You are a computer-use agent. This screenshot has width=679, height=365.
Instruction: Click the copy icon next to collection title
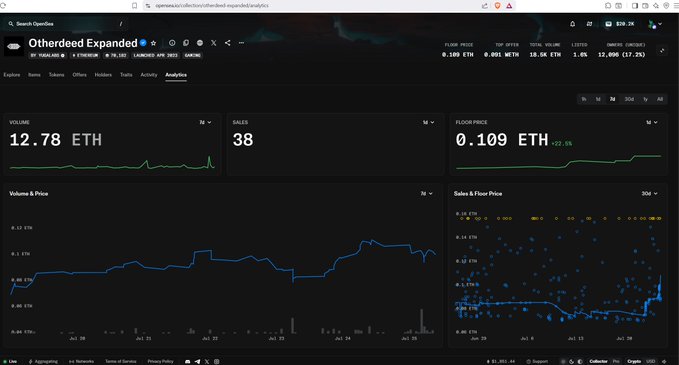point(186,43)
